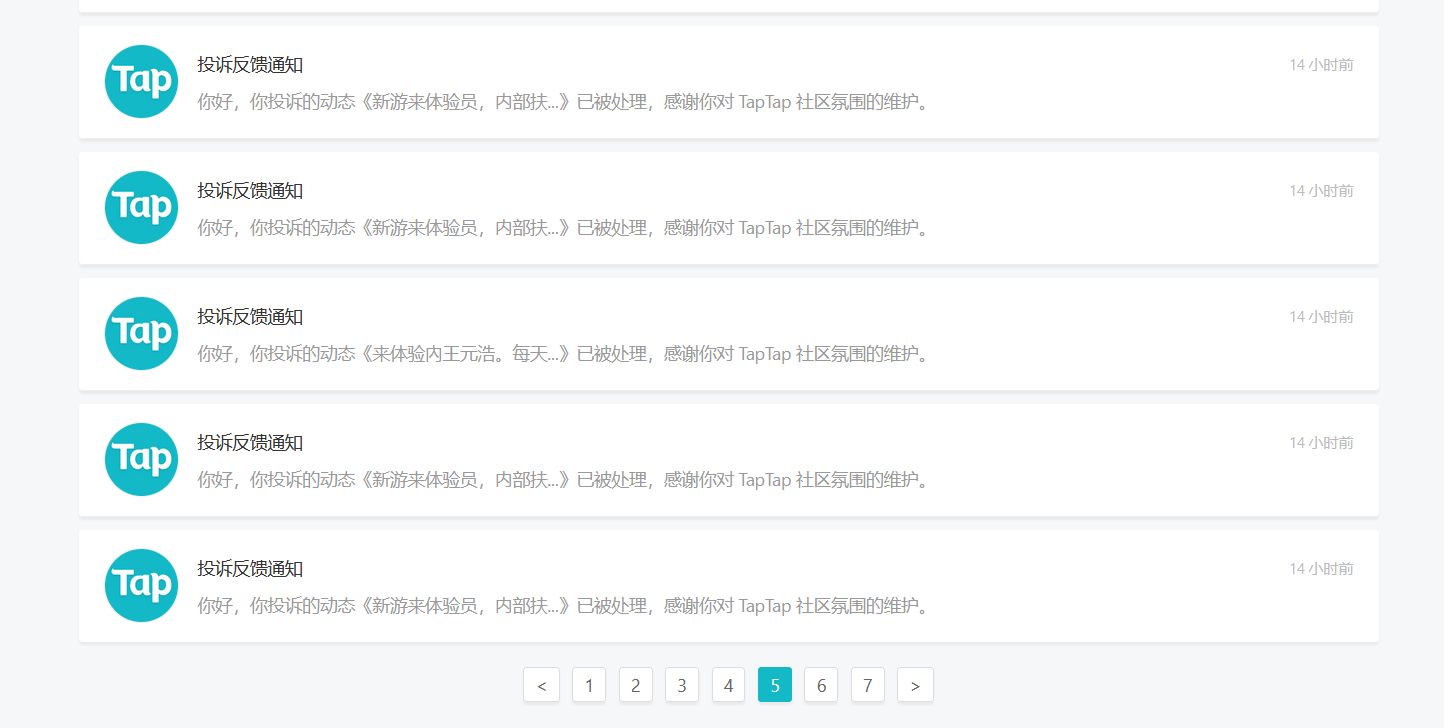Click the 14 小时前 timestamp of the 来体验内王元浩 notification

click(1321, 317)
